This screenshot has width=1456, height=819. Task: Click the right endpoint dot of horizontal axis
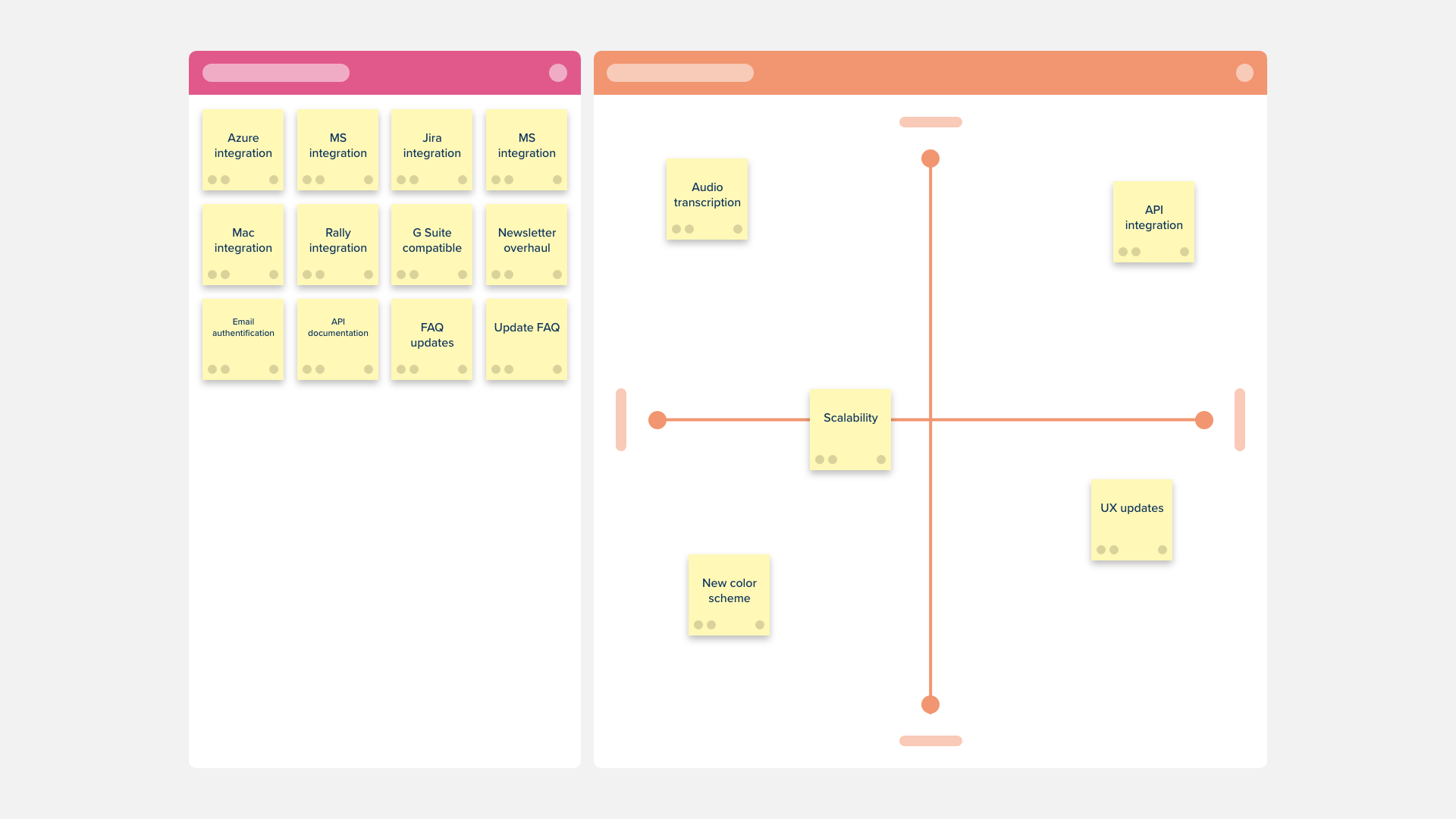(x=1204, y=420)
